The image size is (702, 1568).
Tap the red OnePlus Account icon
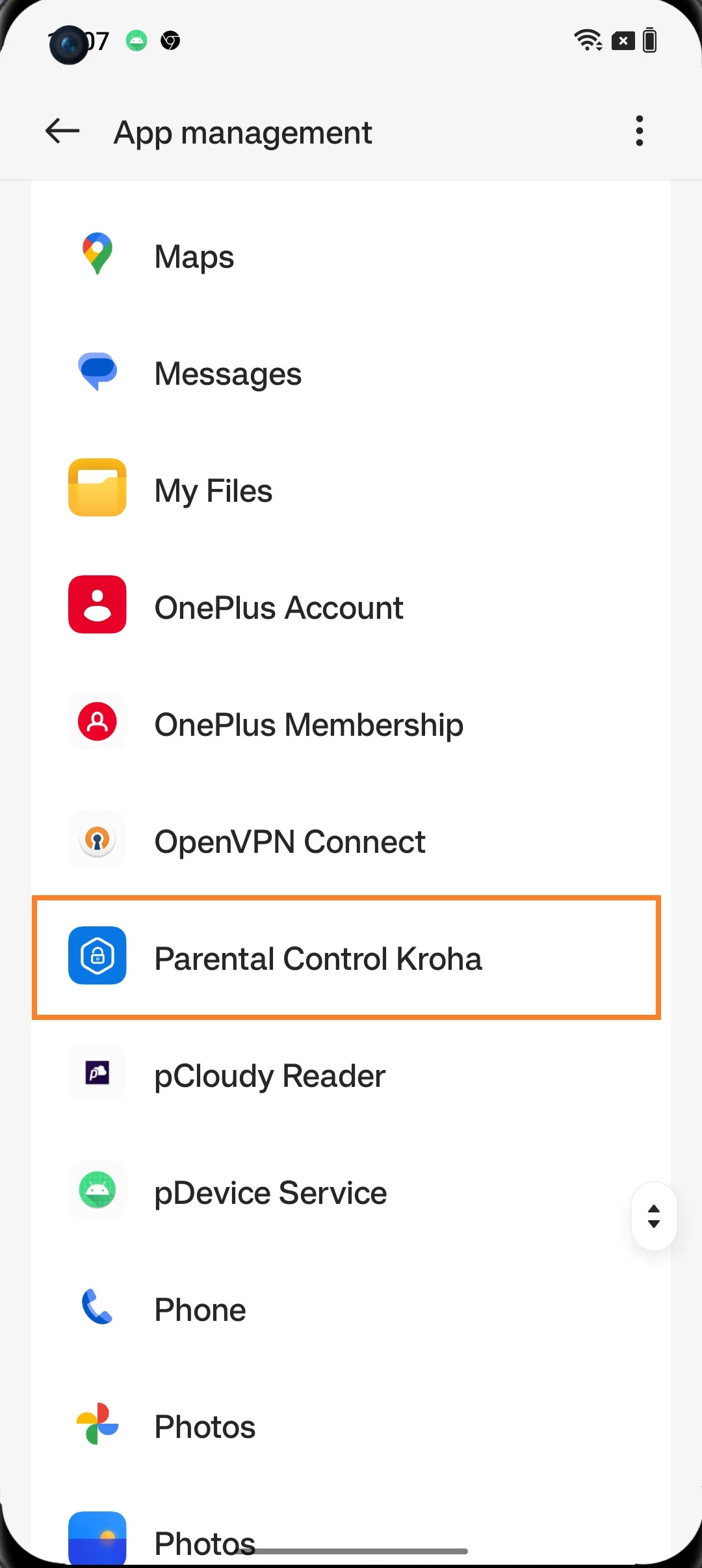[x=97, y=605]
